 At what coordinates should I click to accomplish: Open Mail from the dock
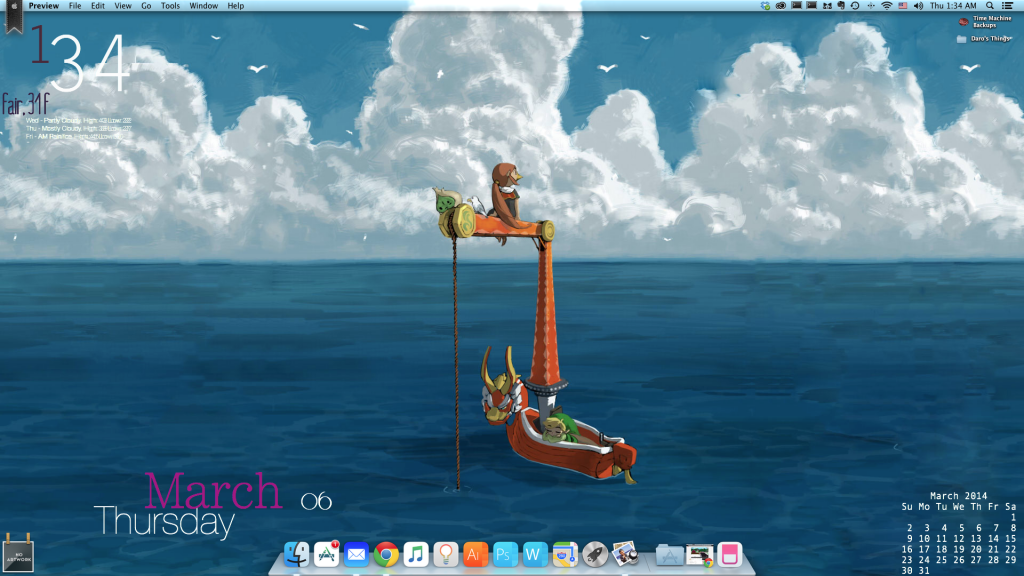pos(357,554)
